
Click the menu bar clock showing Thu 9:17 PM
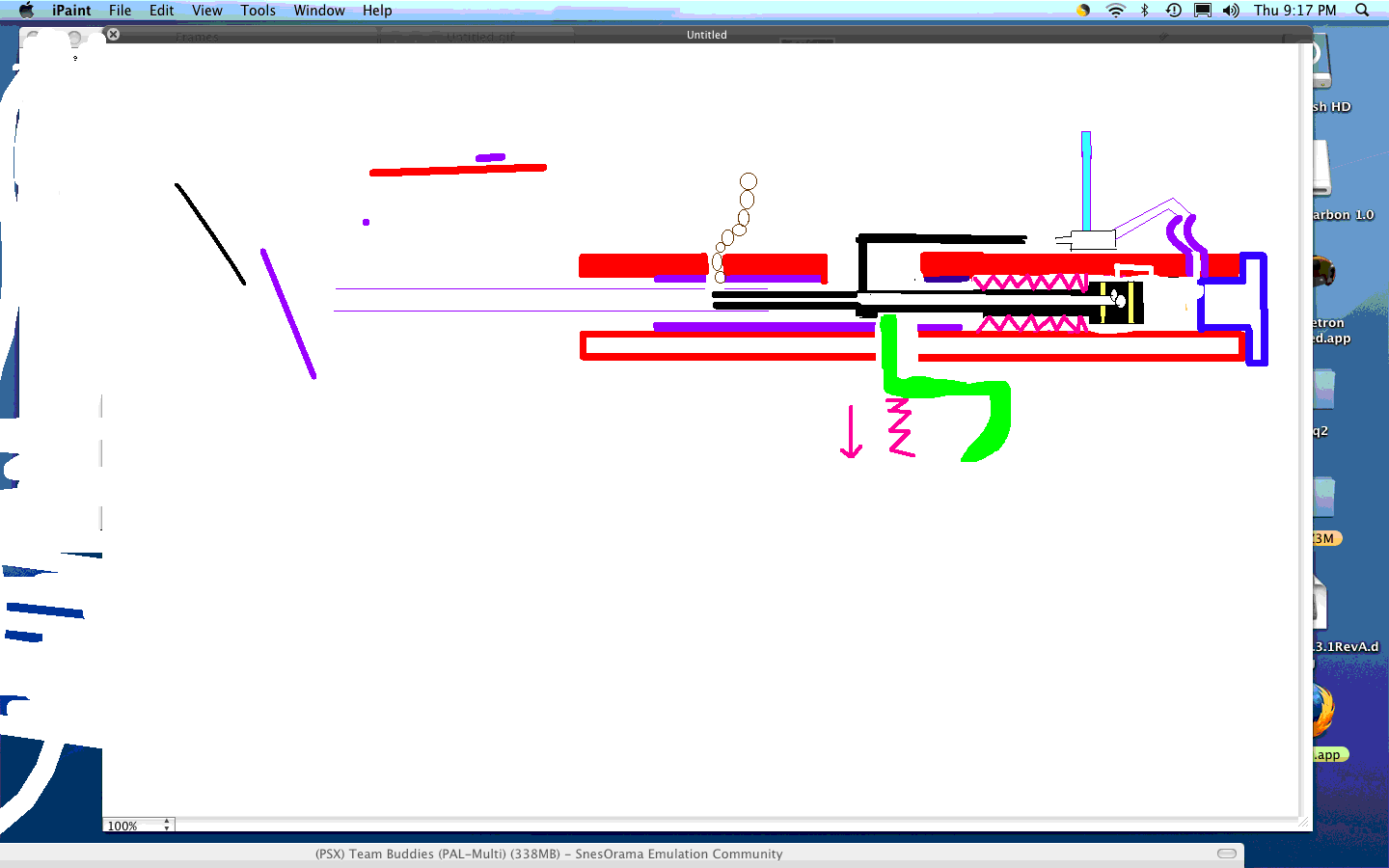[x=1294, y=11]
